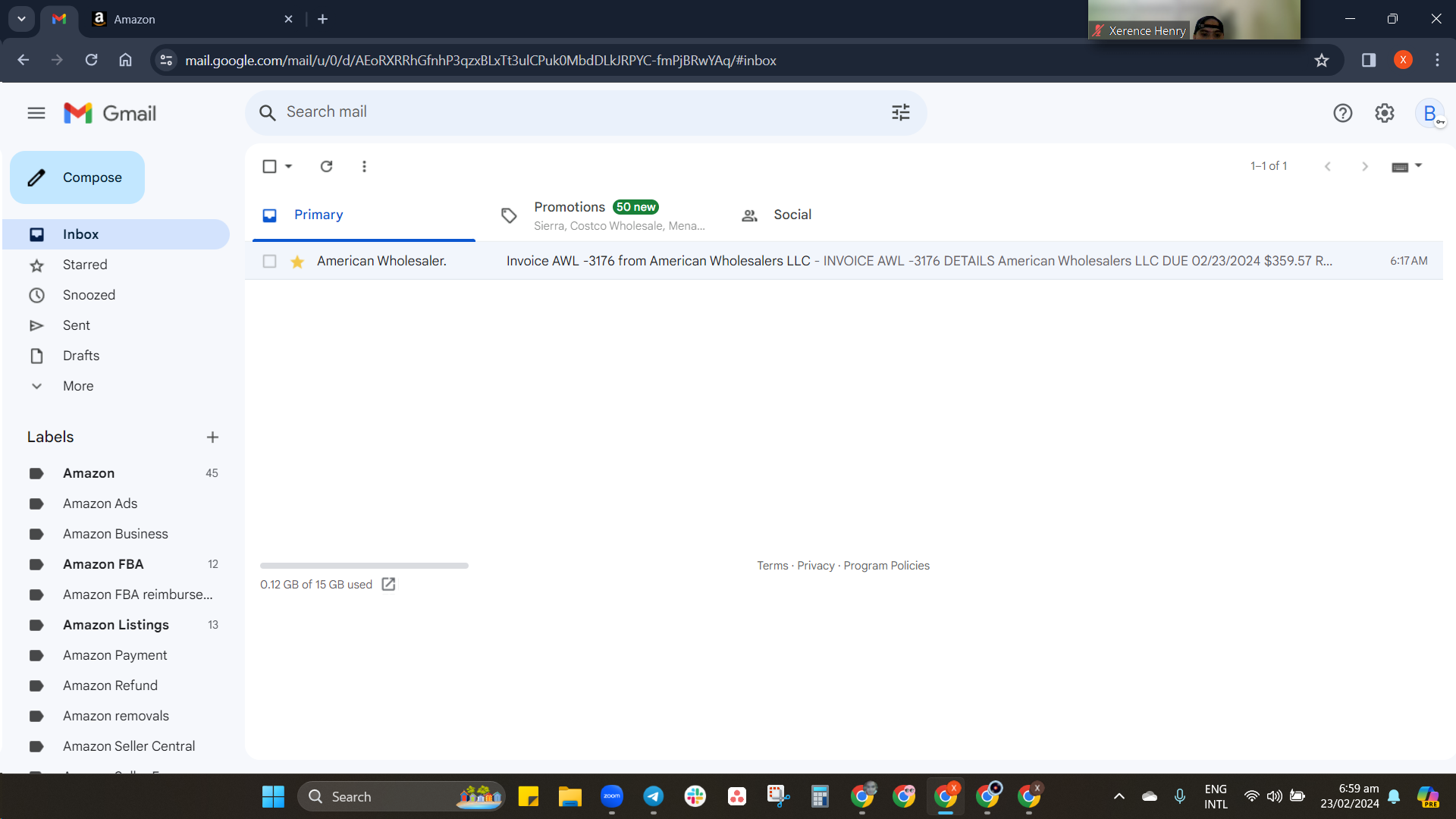Open the Chrome tab search dropdown
The height and width of the screenshot is (819, 1456).
21,19
